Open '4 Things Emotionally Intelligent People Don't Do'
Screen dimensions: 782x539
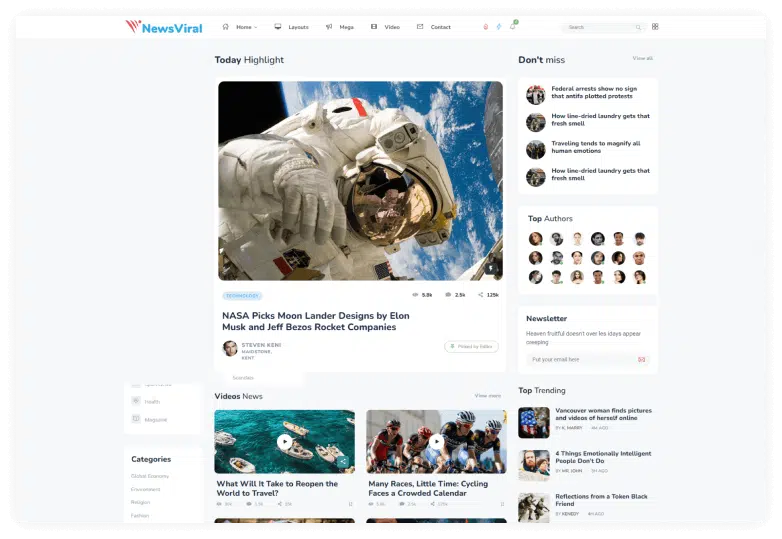point(603,457)
